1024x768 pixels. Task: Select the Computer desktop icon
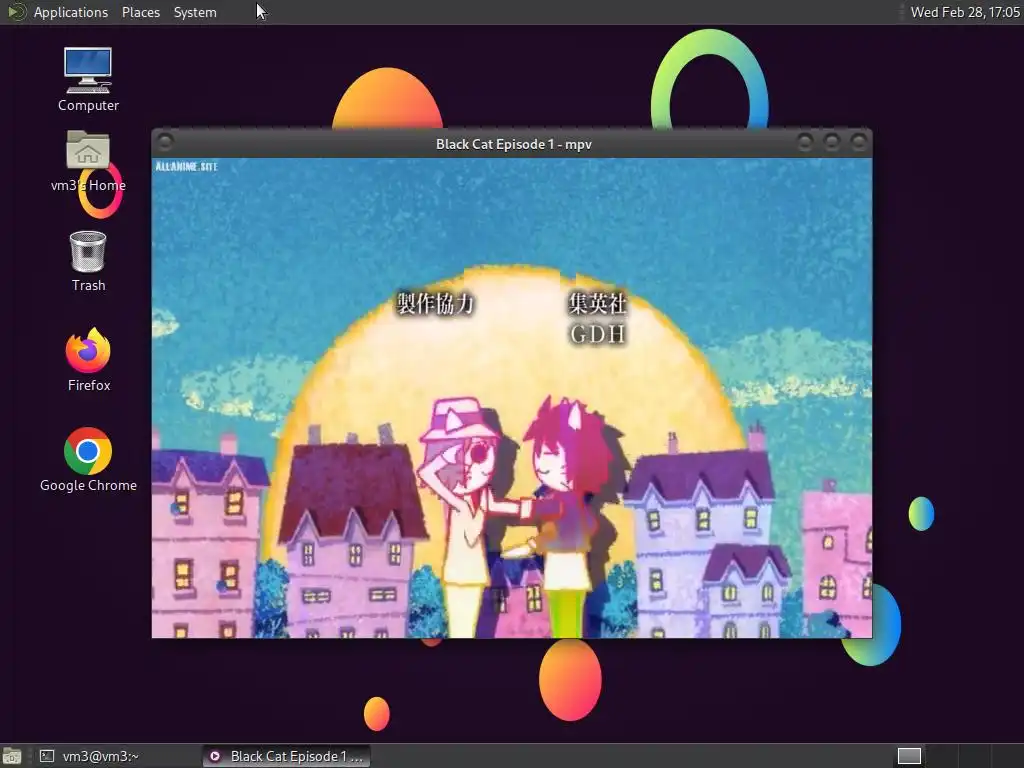[x=88, y=79]
